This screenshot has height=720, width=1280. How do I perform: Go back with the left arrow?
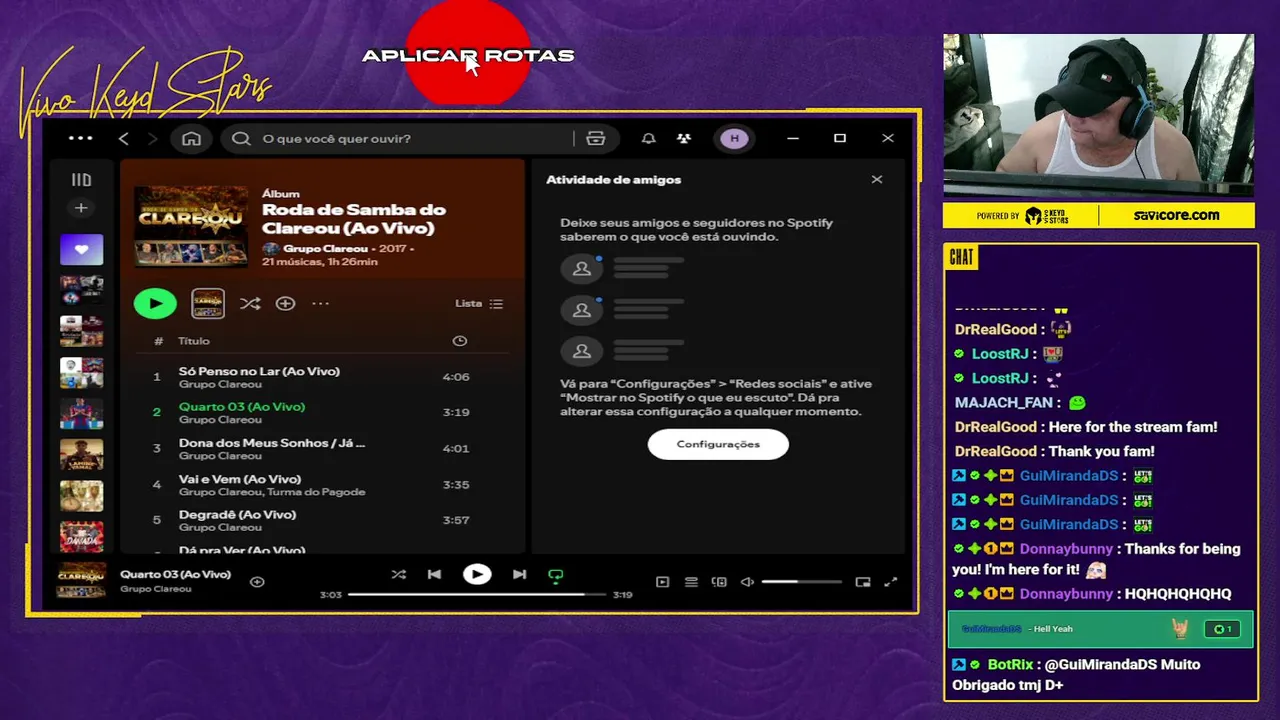coord(123,138)
